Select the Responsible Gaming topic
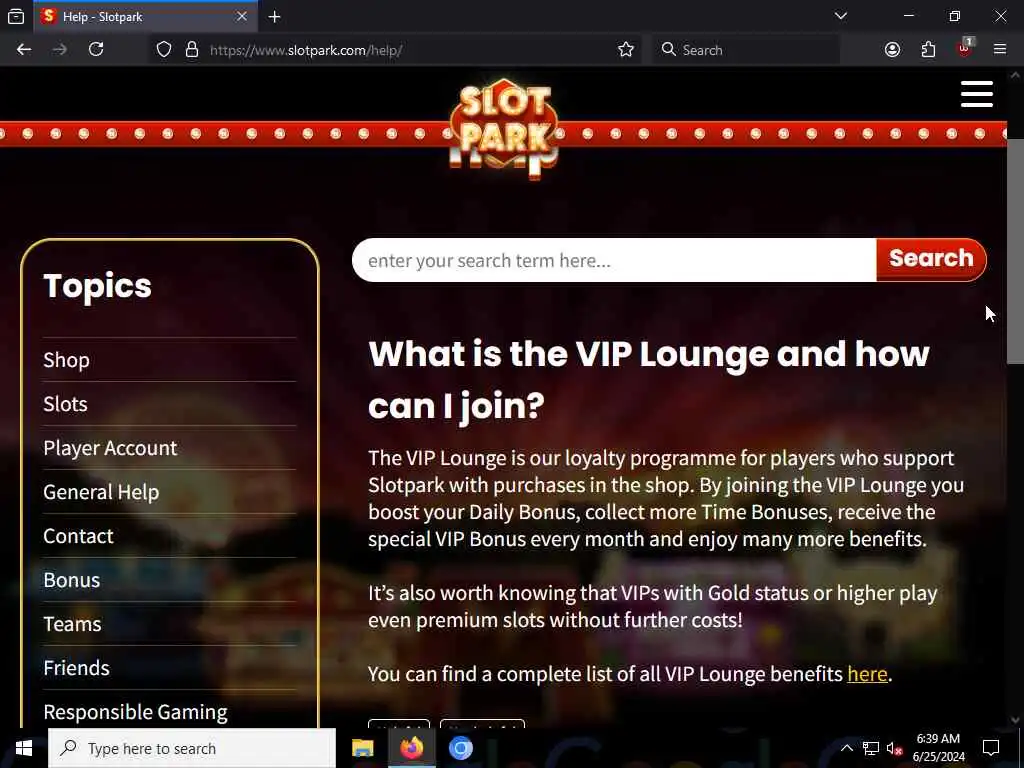Screen dimensions: 1024x768 (x=135, y=712)
